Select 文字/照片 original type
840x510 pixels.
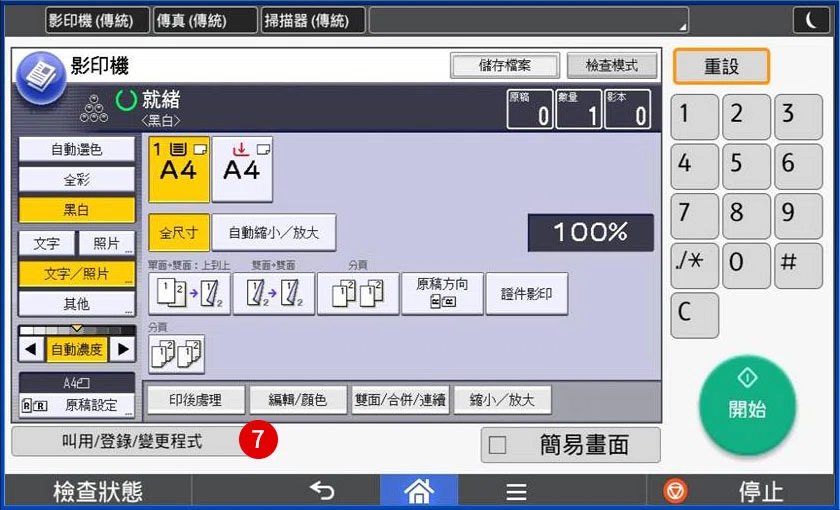(77, 274)
